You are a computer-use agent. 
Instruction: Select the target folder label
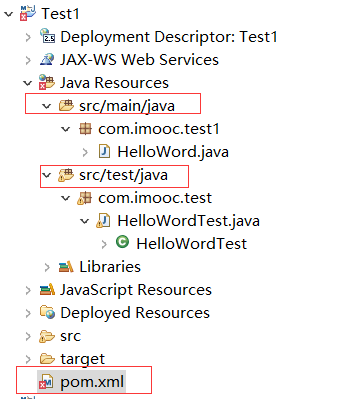(82, 359)
